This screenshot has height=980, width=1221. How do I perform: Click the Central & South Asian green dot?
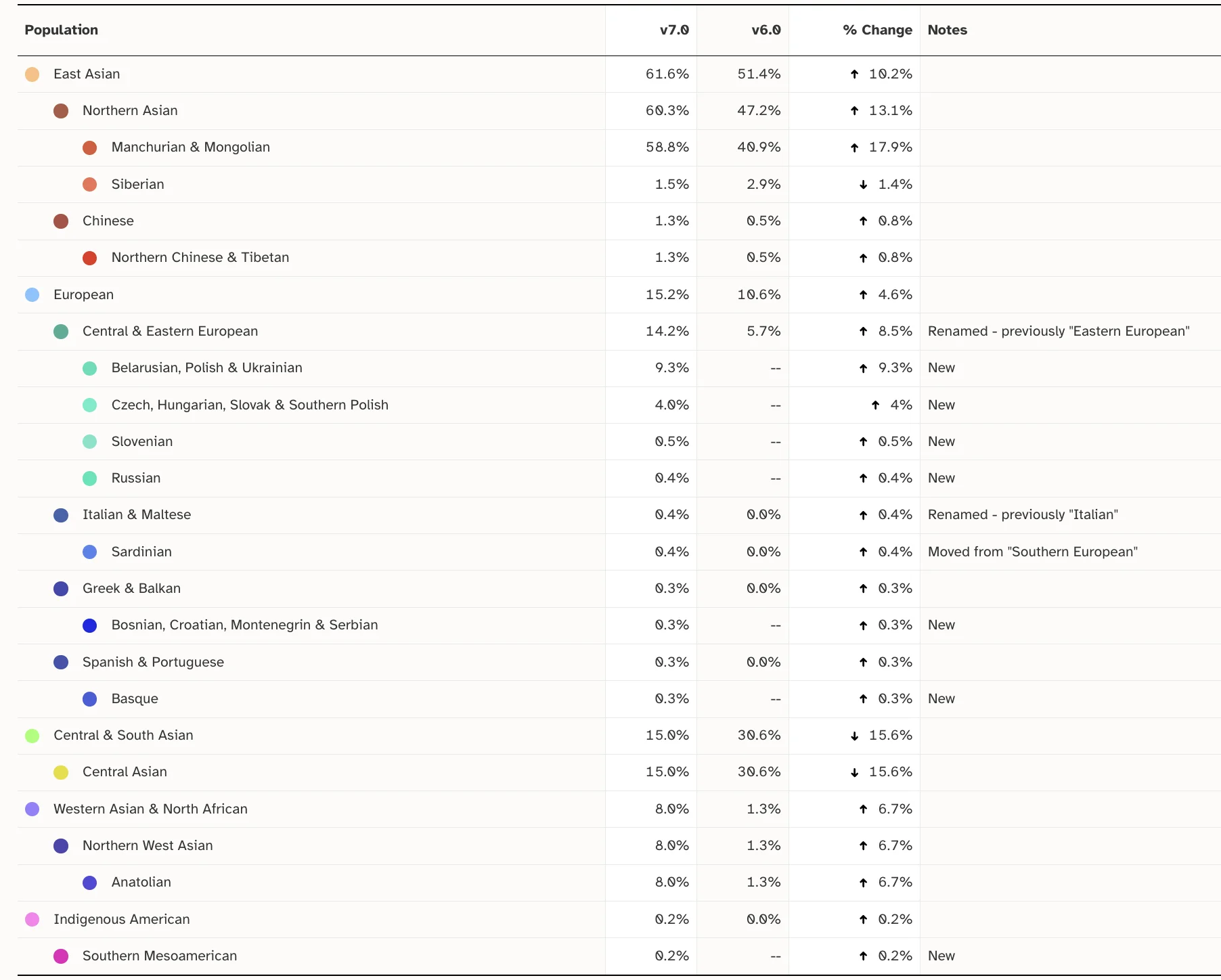pyautogui.click(x=32, y=736)
